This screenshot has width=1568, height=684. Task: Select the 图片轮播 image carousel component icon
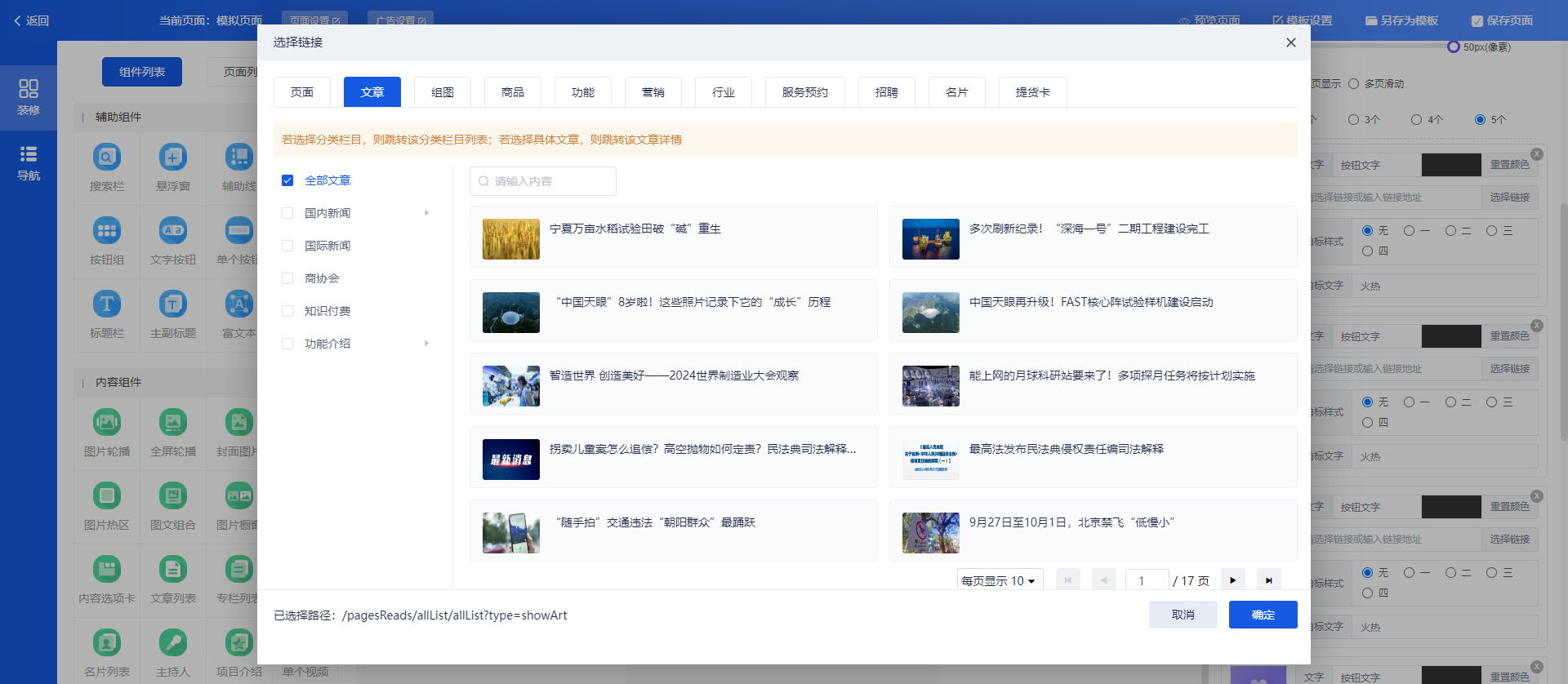[107, 423]
